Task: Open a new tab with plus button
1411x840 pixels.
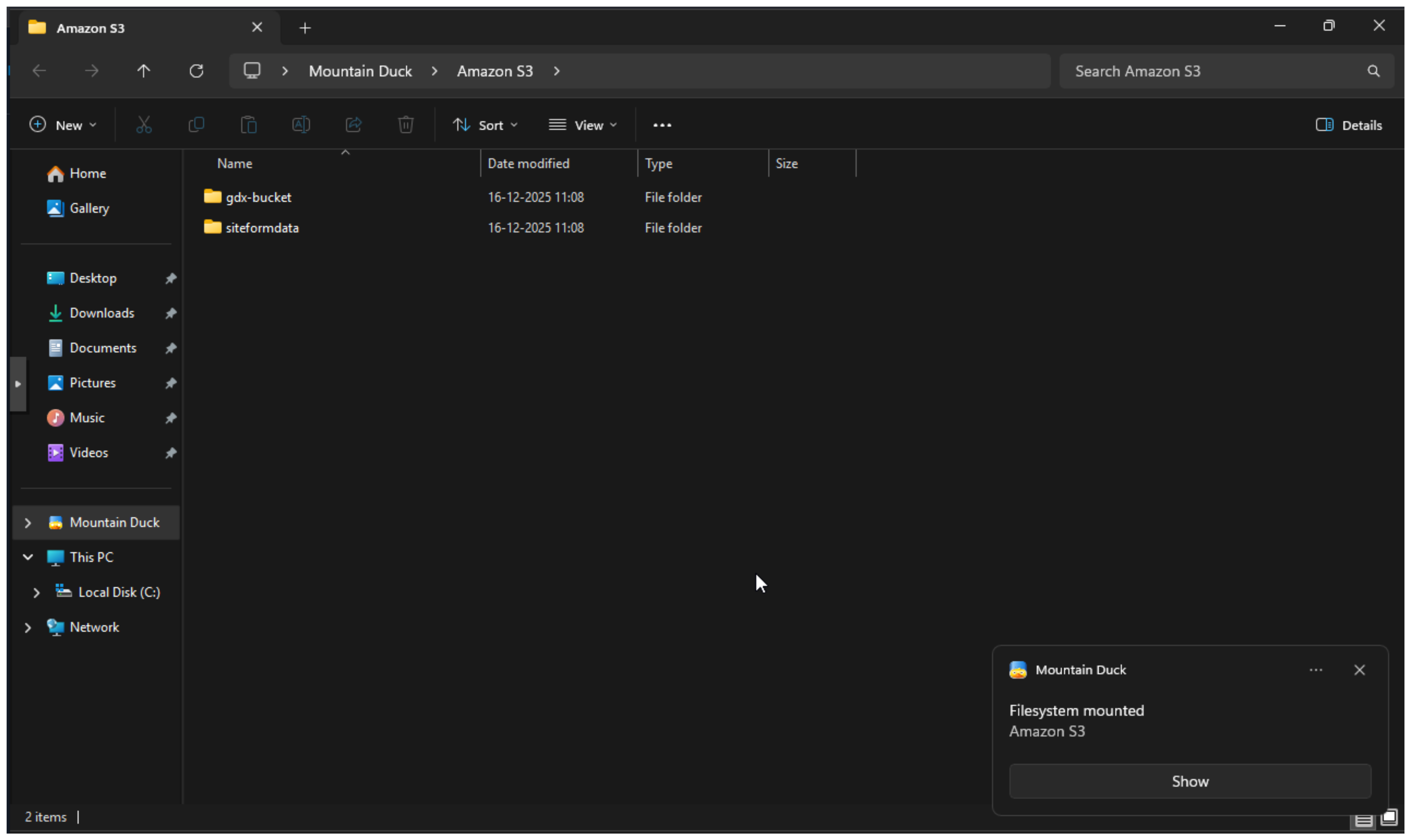Action: pos(305,28)
